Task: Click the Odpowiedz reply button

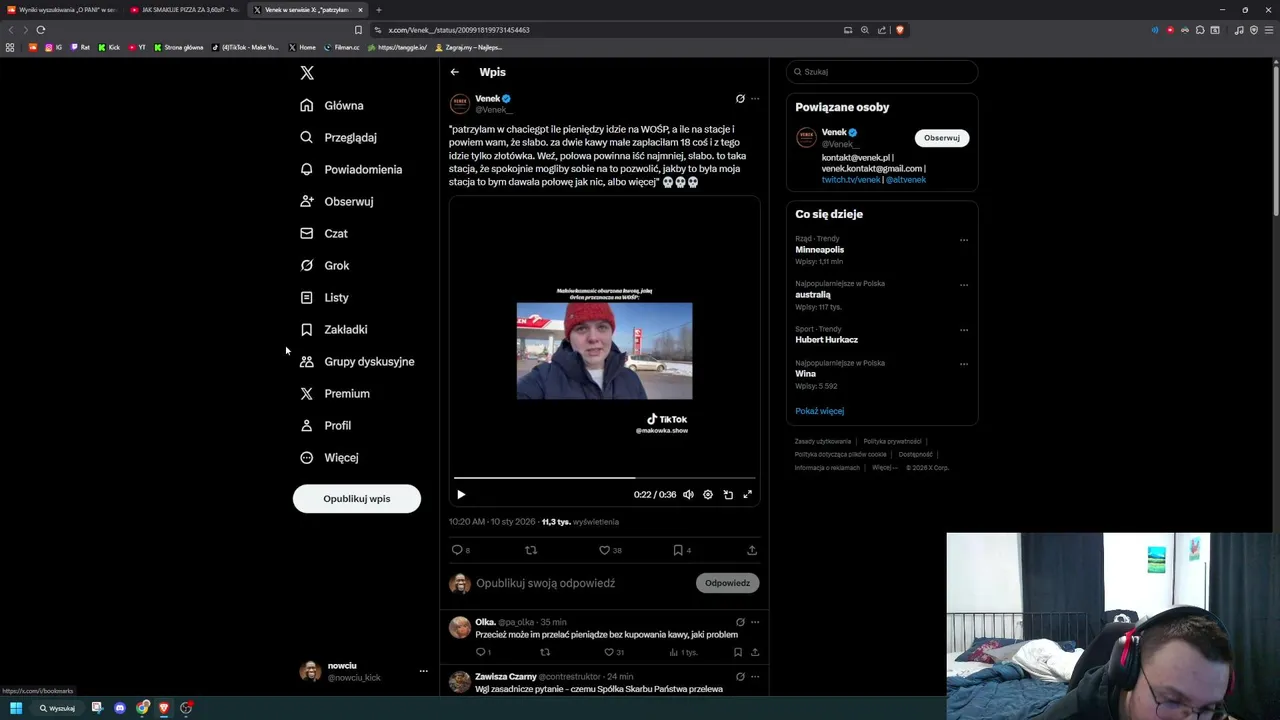Action: pos(727,583)
